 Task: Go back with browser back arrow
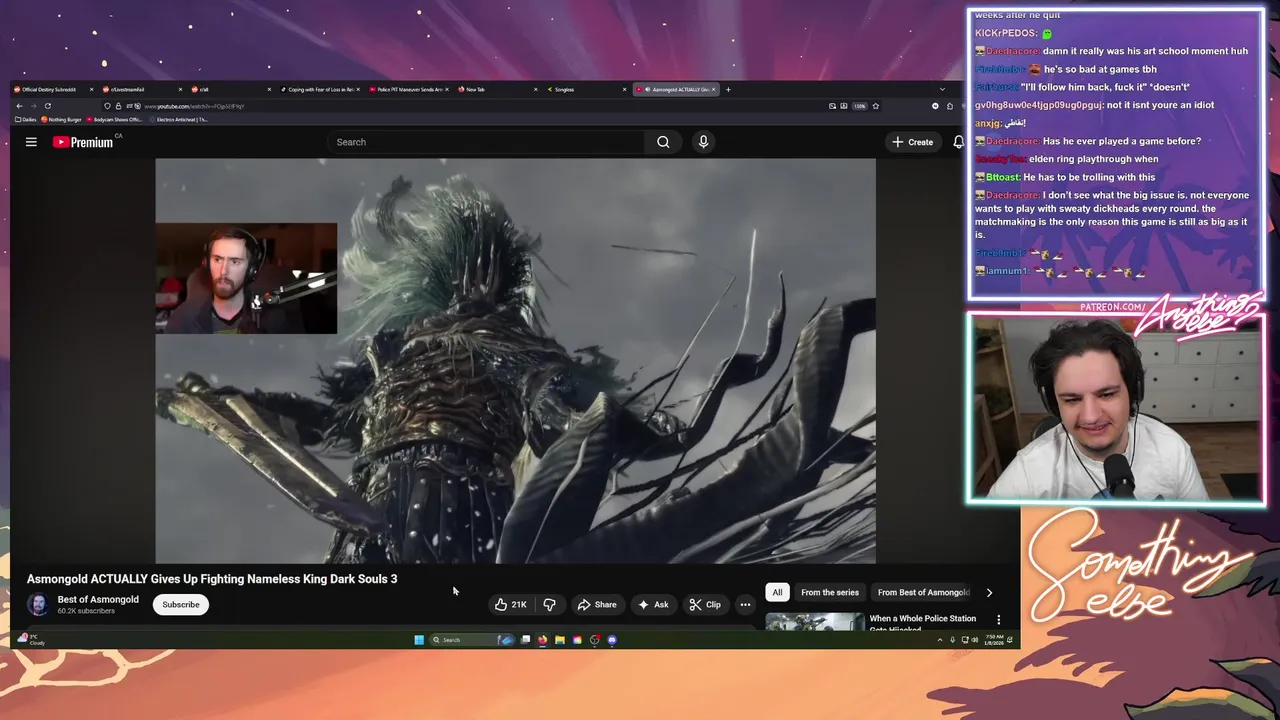pos(19,106)
